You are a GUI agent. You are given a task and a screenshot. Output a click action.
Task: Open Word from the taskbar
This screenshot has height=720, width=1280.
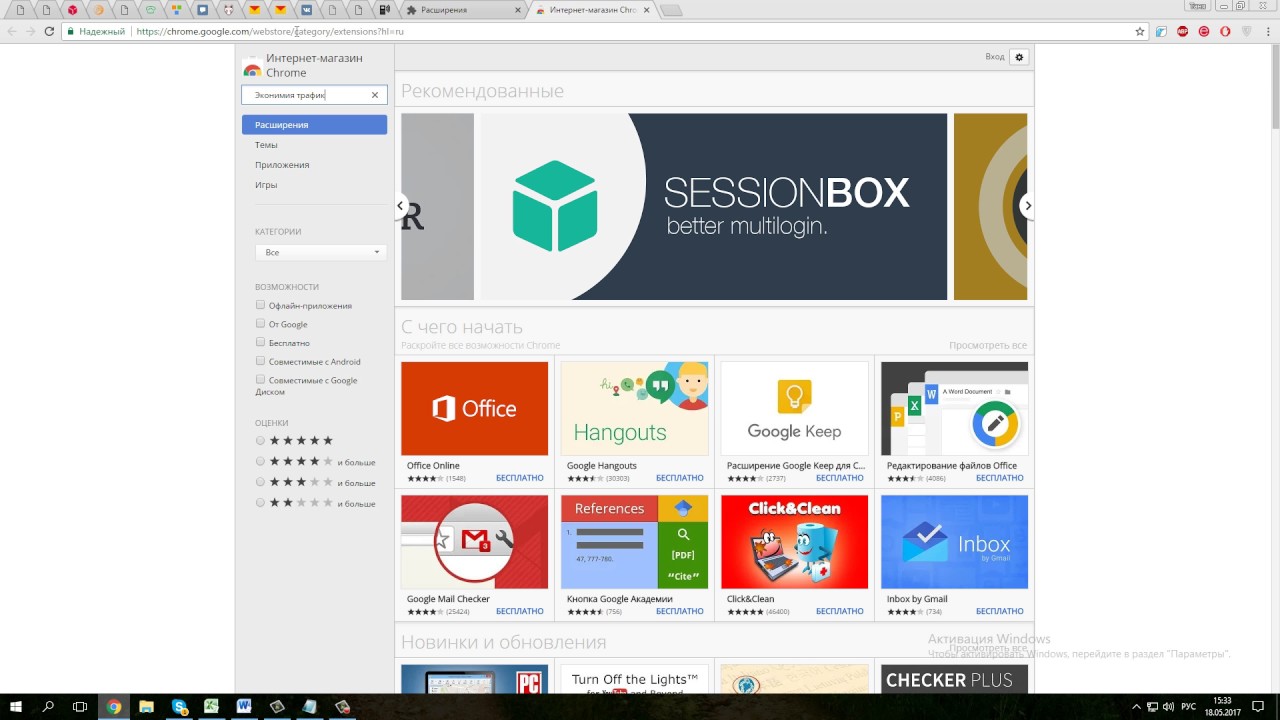tap(244, 707)
